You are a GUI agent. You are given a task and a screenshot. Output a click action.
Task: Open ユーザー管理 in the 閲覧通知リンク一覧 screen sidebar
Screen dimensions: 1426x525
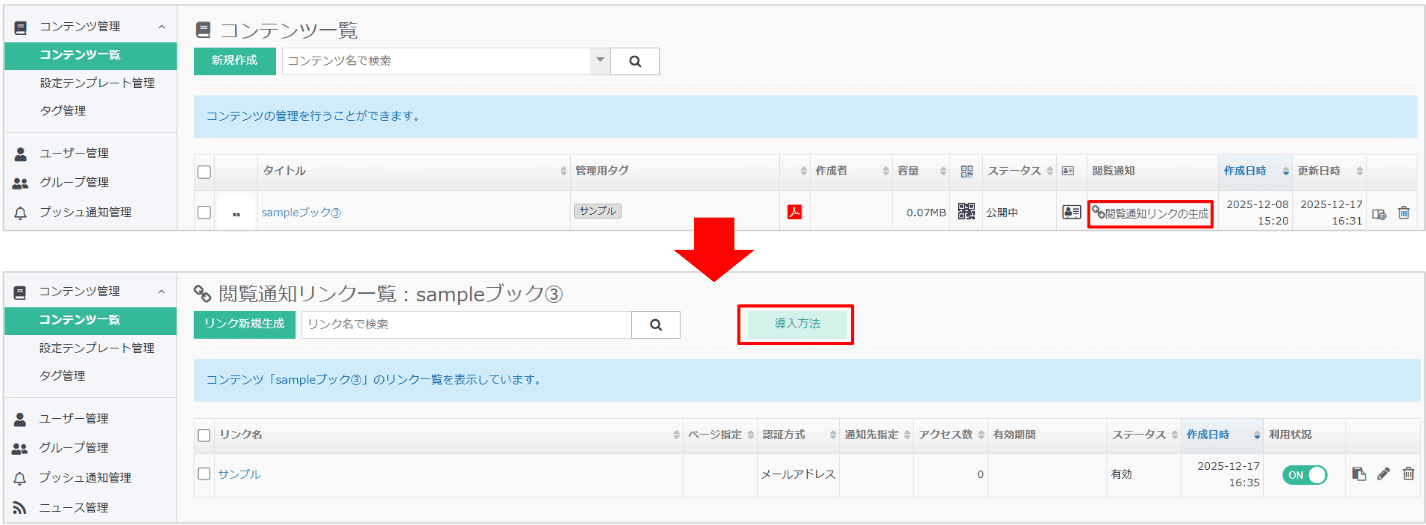click(x=74, y=419)
